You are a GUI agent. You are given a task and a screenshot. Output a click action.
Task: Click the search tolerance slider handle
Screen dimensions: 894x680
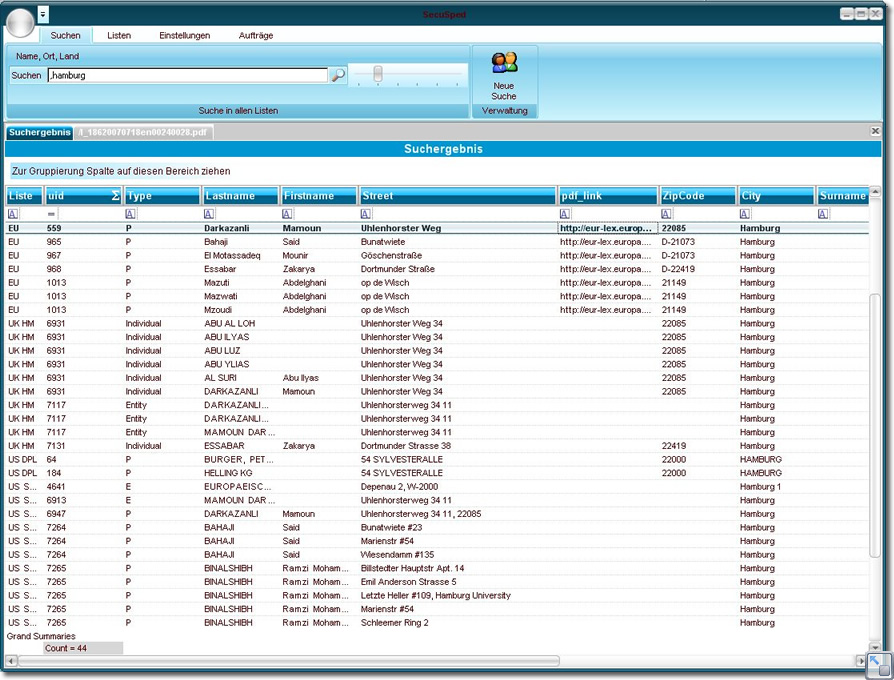coord(379,74)
